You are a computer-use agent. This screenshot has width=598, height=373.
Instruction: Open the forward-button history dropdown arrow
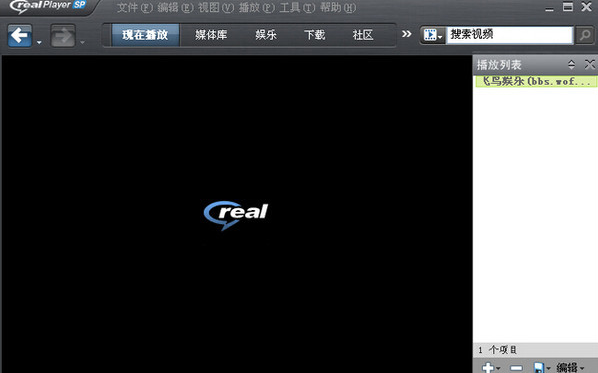(82, 42)
